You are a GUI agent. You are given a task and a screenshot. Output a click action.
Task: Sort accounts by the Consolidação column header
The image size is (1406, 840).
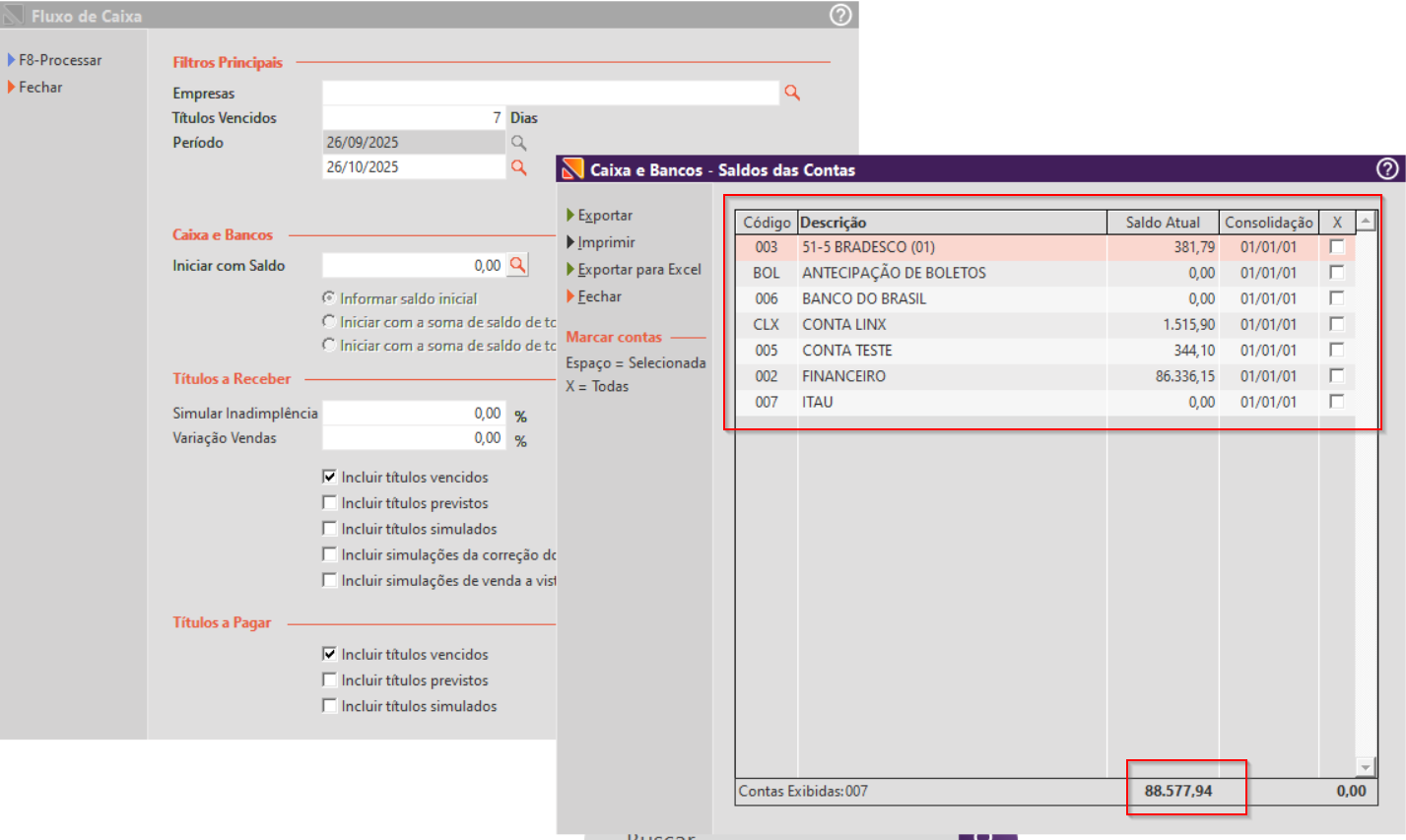1269,223
